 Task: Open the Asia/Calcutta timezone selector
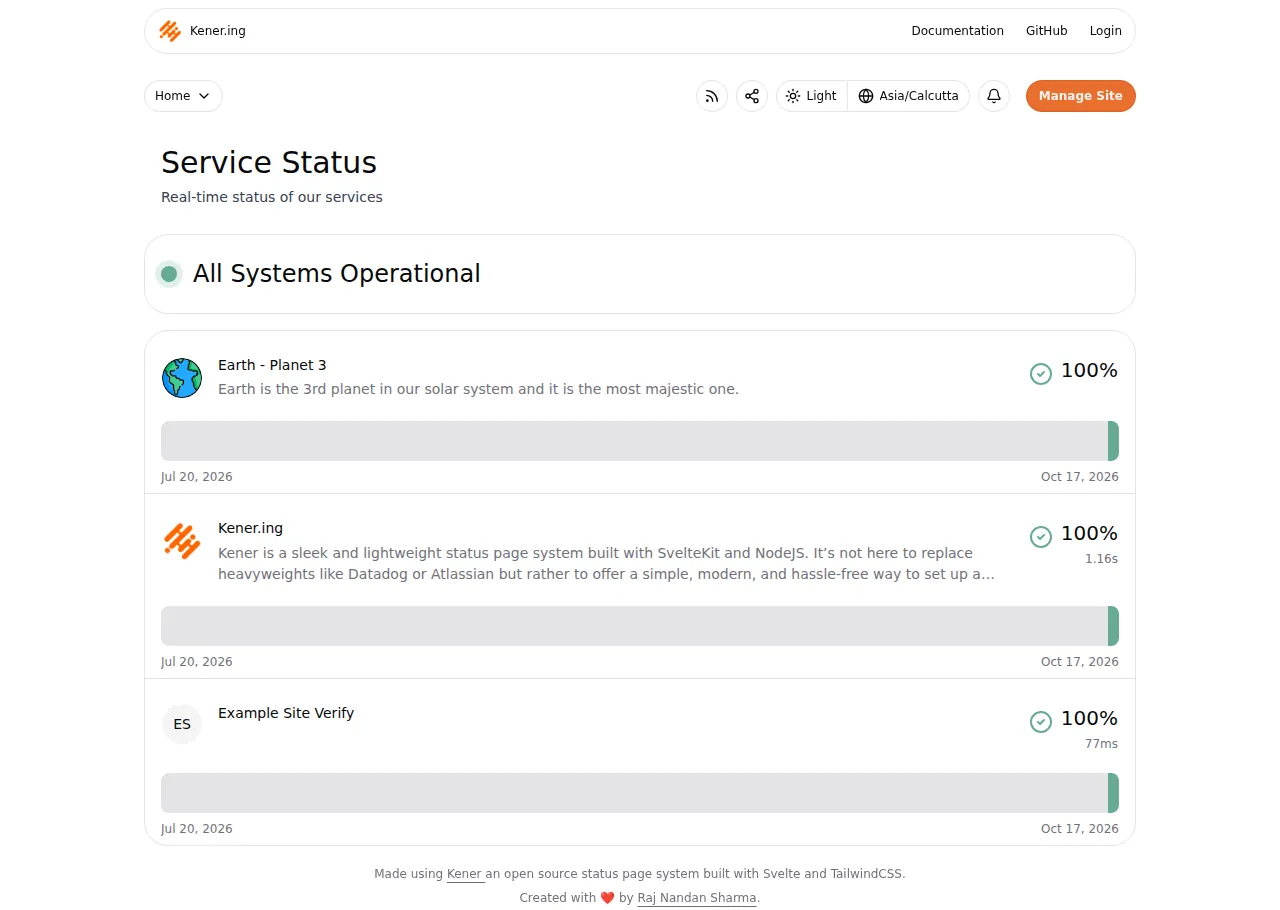click(x=908, y=96)
